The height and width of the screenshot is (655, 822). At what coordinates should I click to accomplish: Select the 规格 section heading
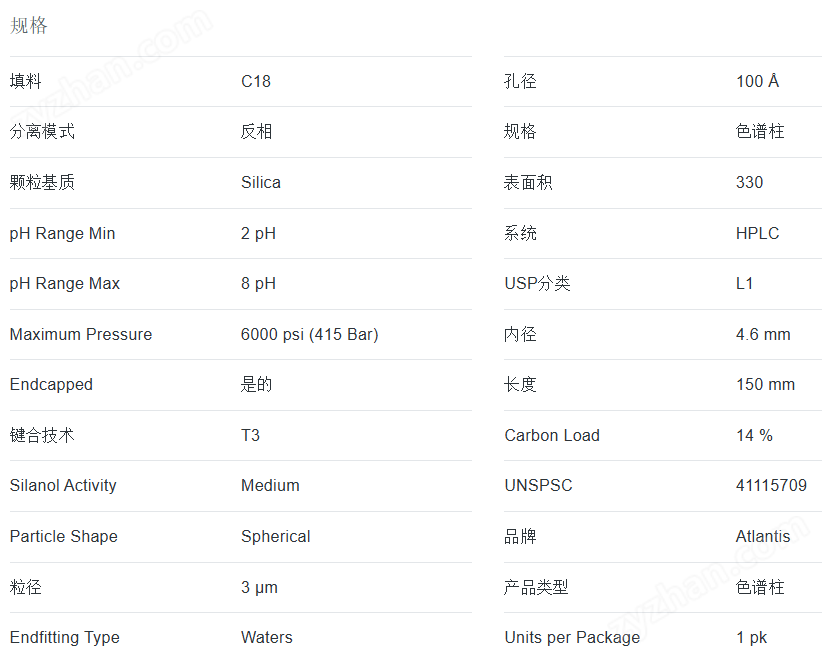click(29, 25)
